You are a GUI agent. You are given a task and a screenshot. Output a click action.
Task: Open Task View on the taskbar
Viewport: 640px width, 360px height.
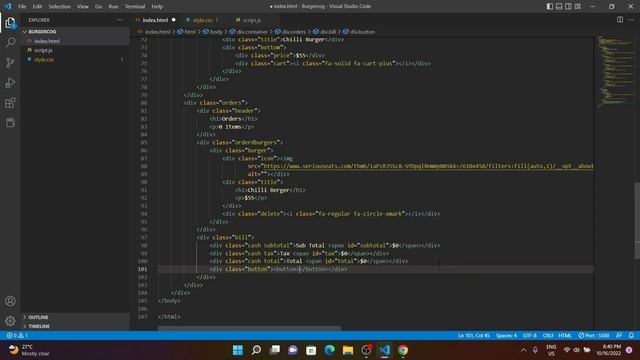click(x=275, y=350)
